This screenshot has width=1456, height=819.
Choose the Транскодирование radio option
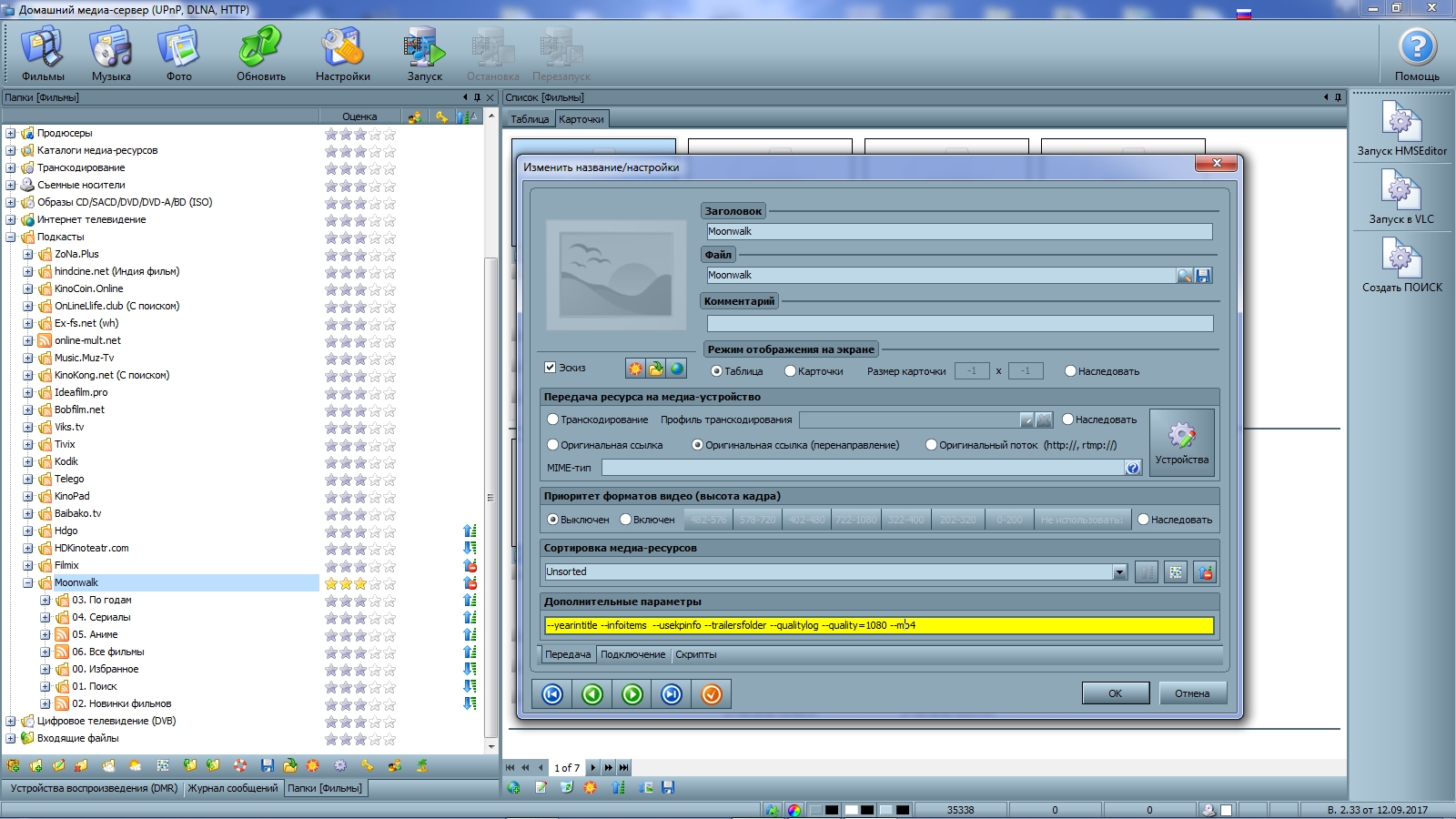552,420
